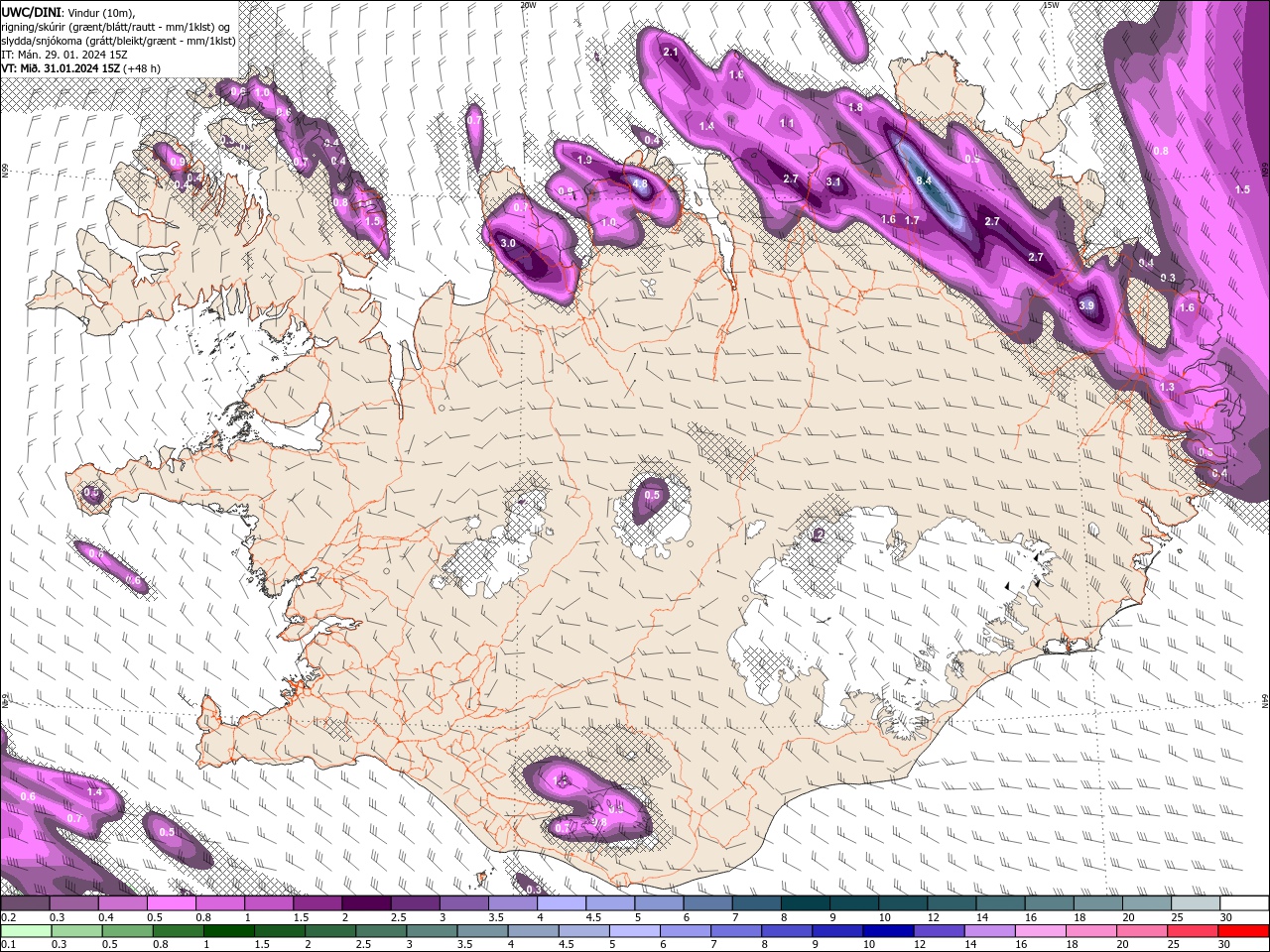Click the 1.3 value on the east coast
1270x952 pixels.
pos(1167,387)
